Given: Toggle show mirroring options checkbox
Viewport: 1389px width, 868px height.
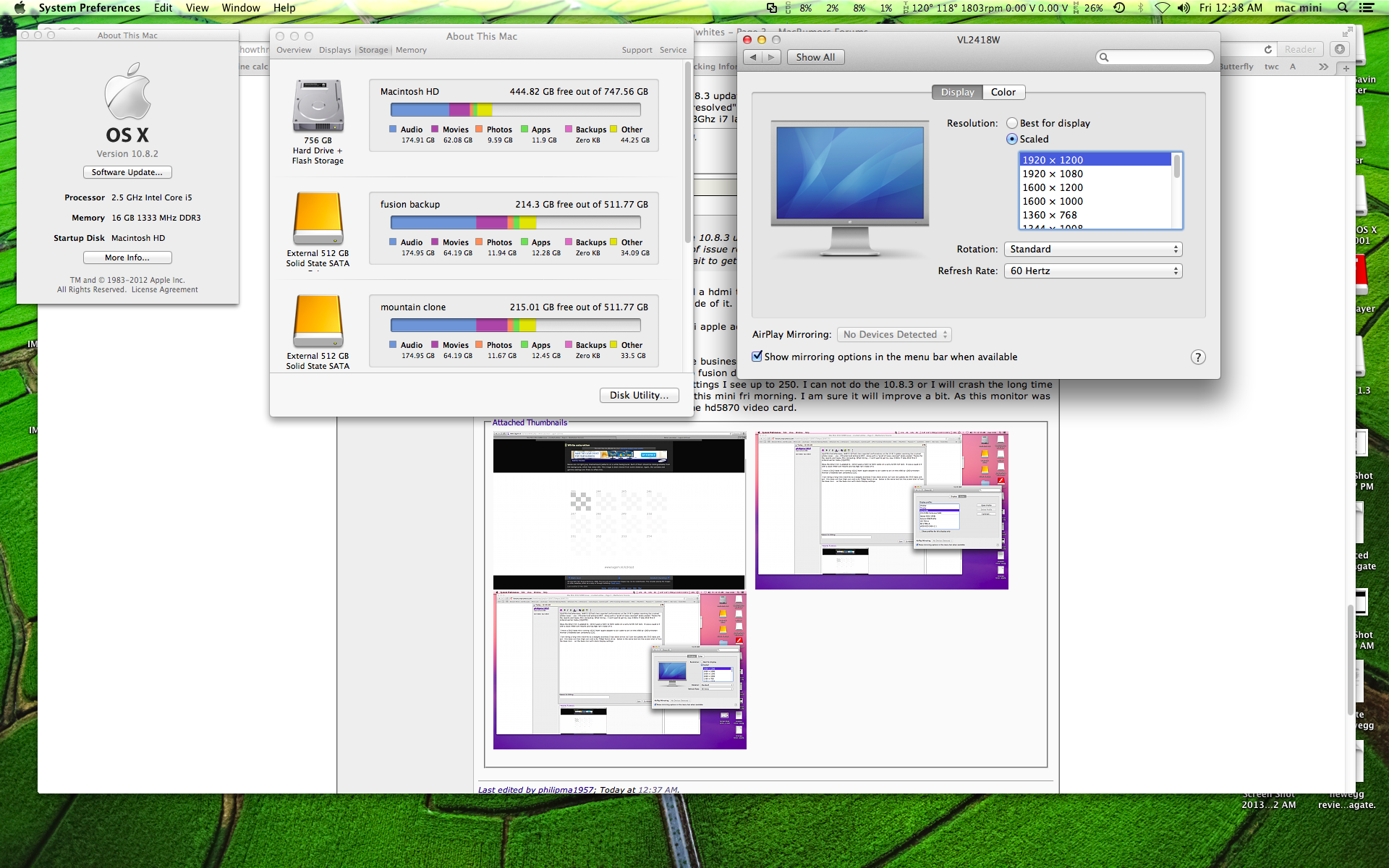Looking at the screenshot, I should pos(757,357).
